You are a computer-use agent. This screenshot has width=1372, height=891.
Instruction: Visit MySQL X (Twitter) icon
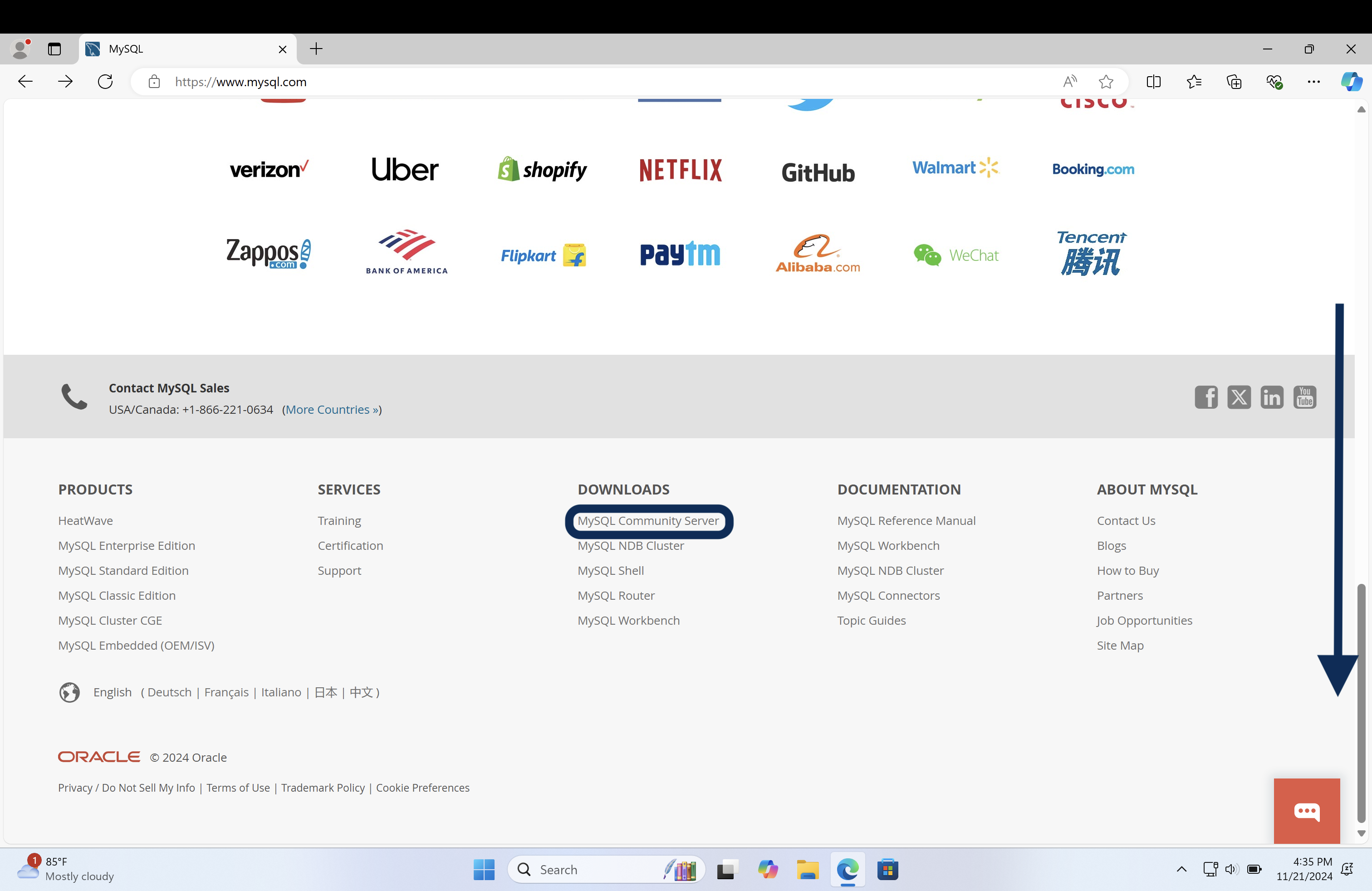coord(1239,397)
